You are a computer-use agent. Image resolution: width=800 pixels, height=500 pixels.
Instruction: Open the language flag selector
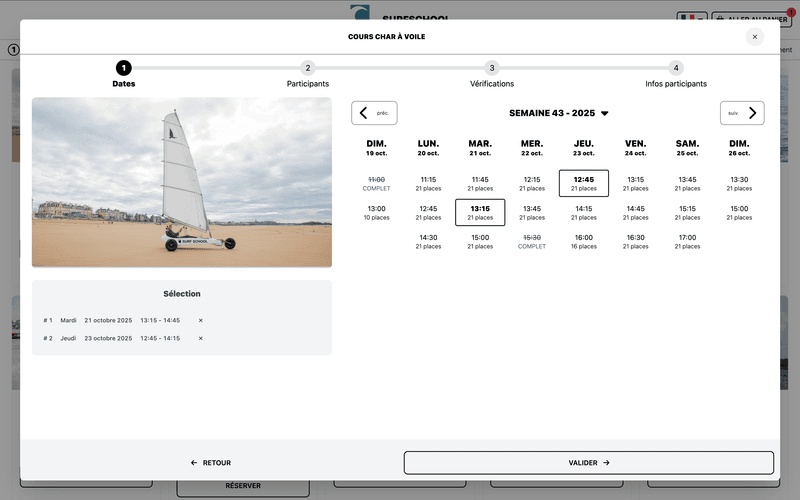[x=691, y=19]
